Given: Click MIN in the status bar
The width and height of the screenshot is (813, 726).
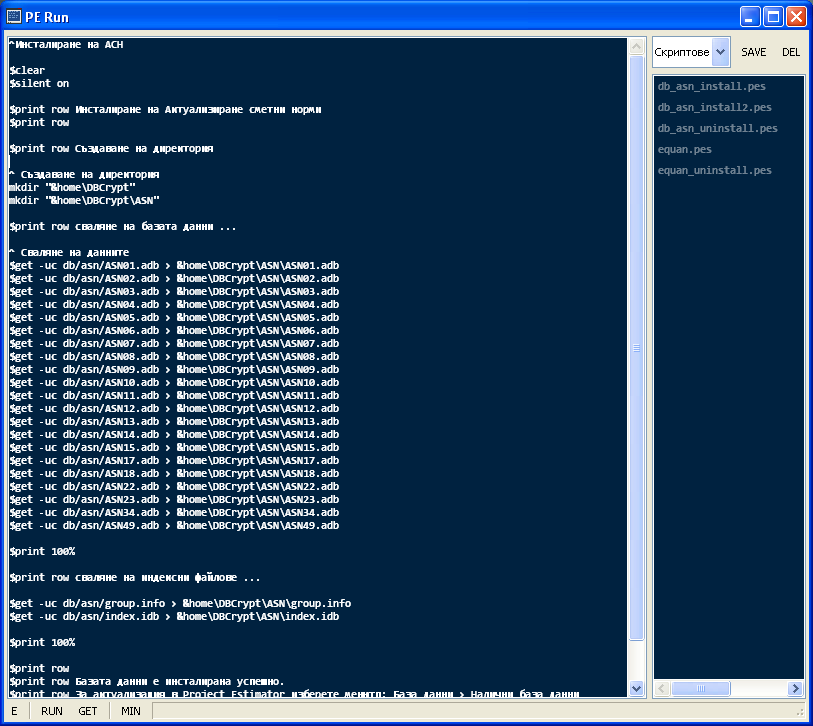Looking at the screenshot, I should [131, 711].
